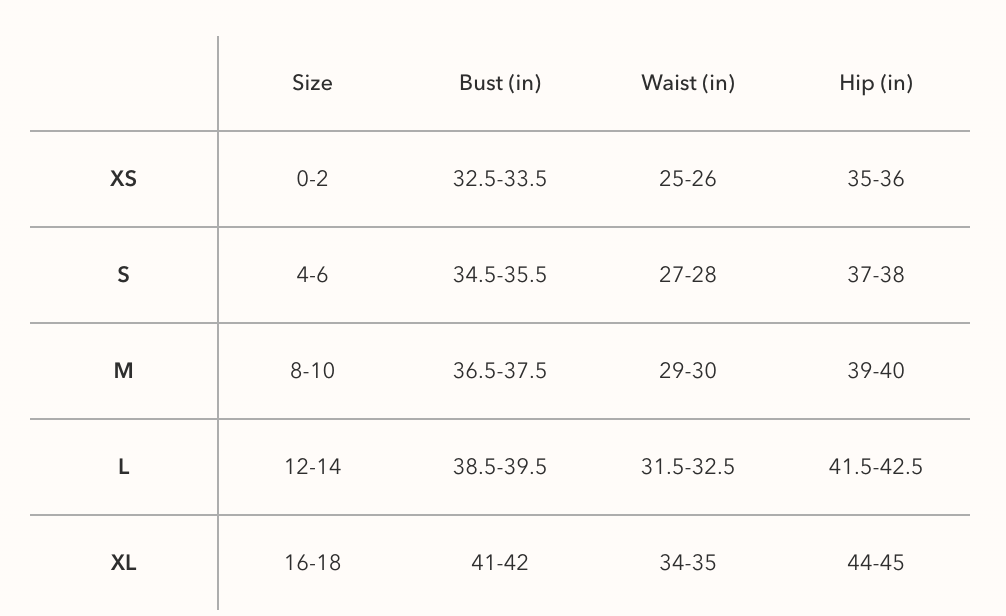Select the 31.5-32.5 waist cell
Image resolution: width=1006 pixels, height=616 pixels.
pyautogui.click(x=688, y=467)
